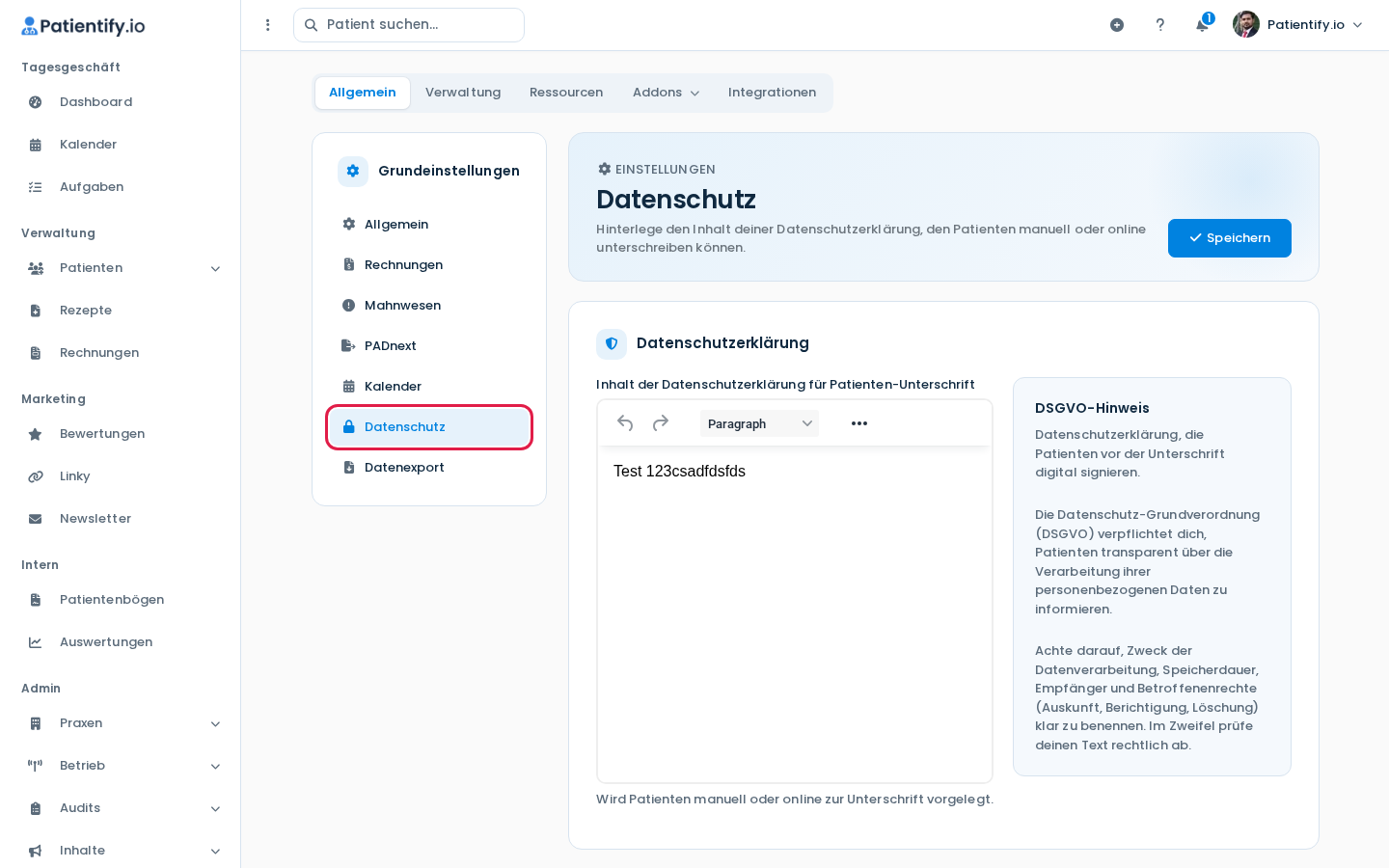Click the Auswertungen chart icon

(36, 642)
